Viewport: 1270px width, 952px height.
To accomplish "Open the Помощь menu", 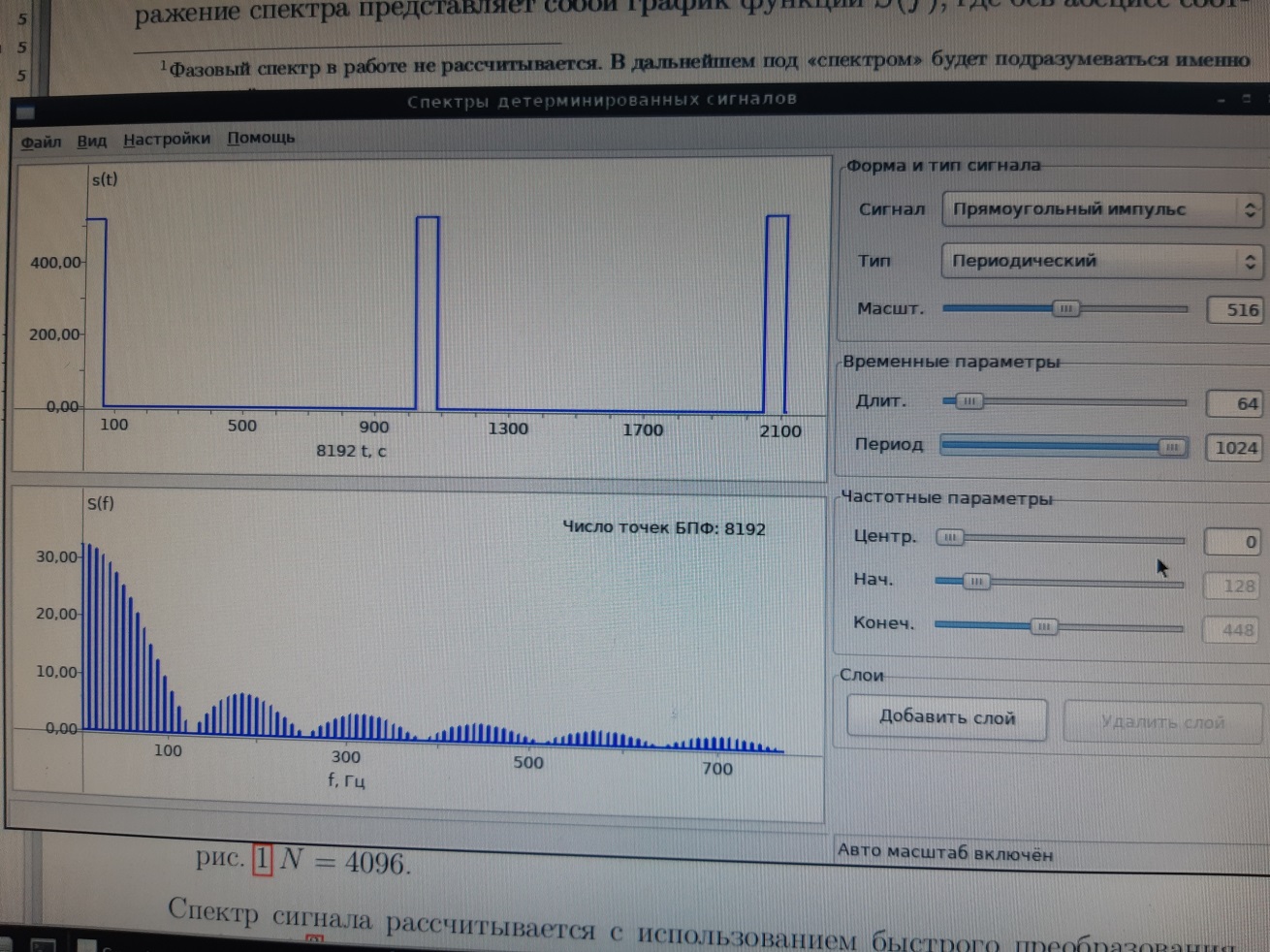I will coord(261,138).
